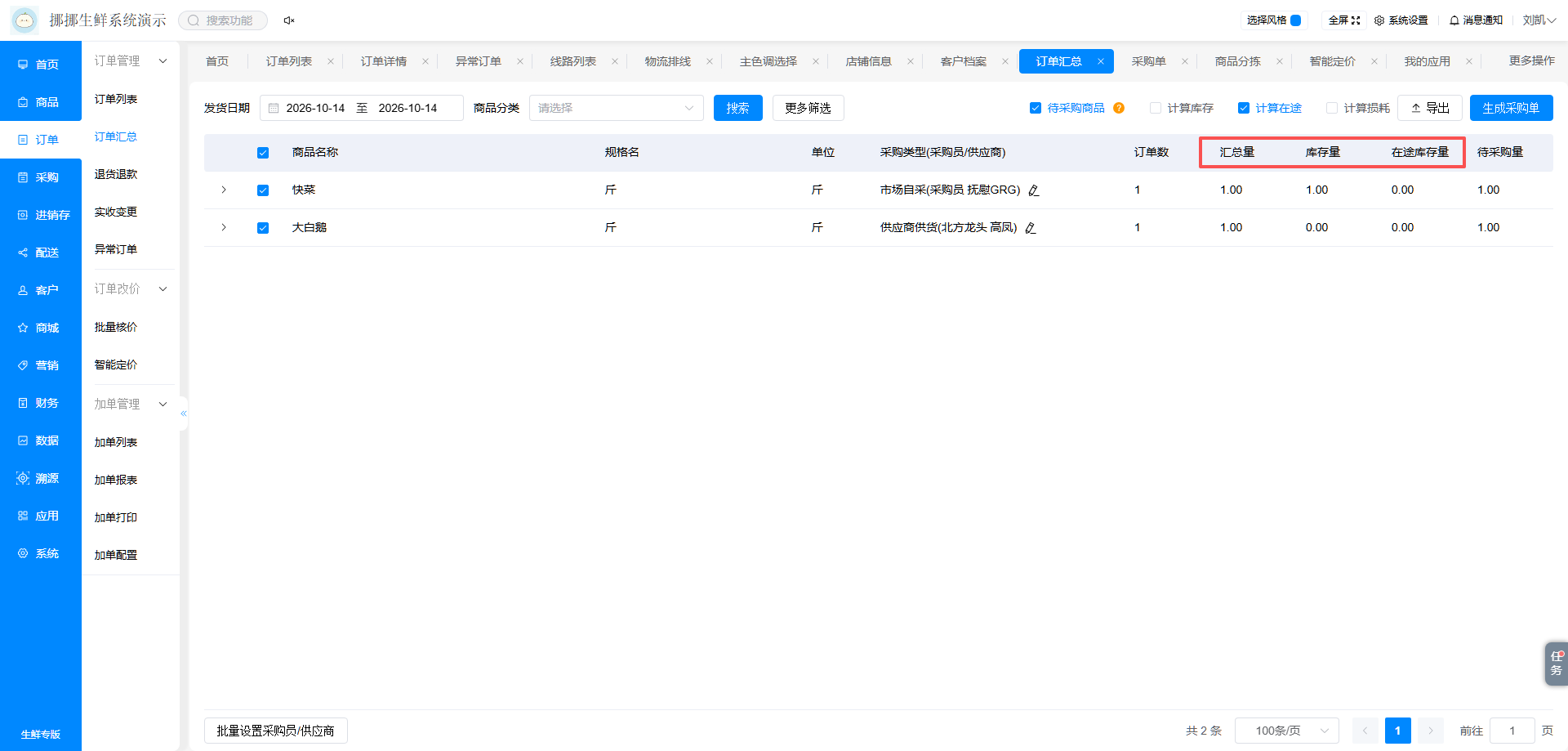Uncheck the 计算在途 checkbox

tap(1244, 108)
